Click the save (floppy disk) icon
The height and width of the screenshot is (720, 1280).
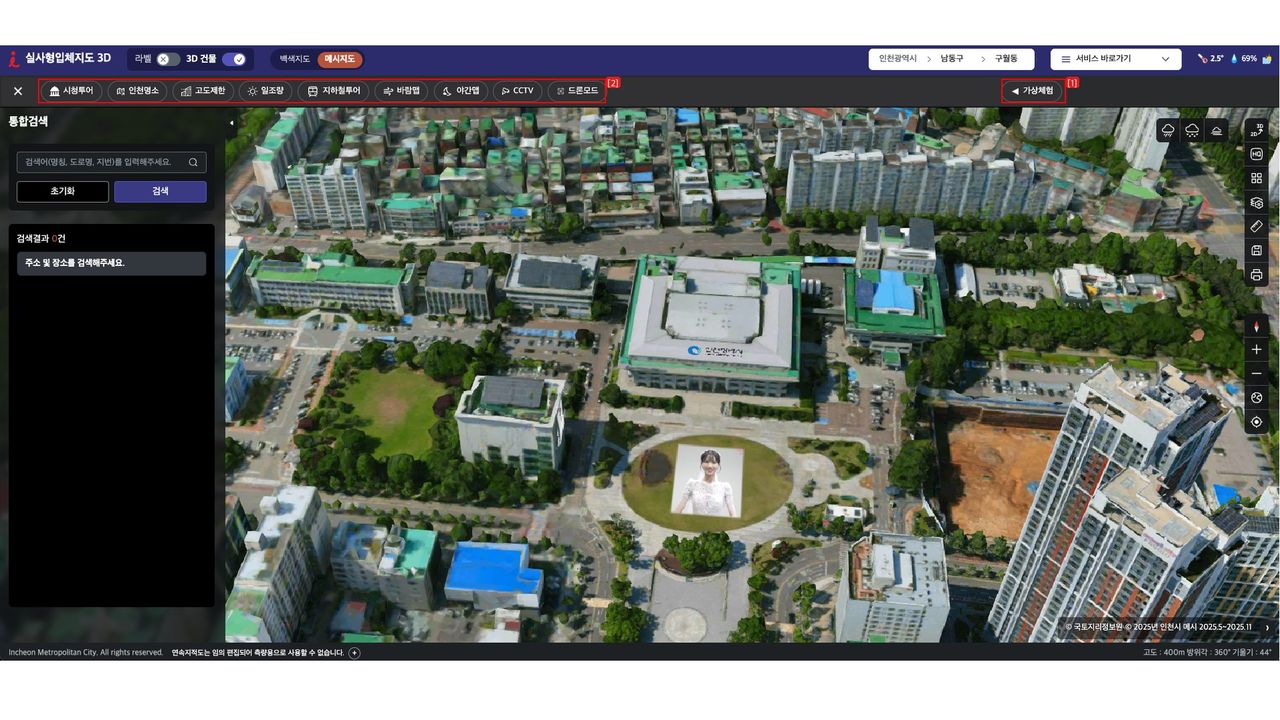[1256, 250]
